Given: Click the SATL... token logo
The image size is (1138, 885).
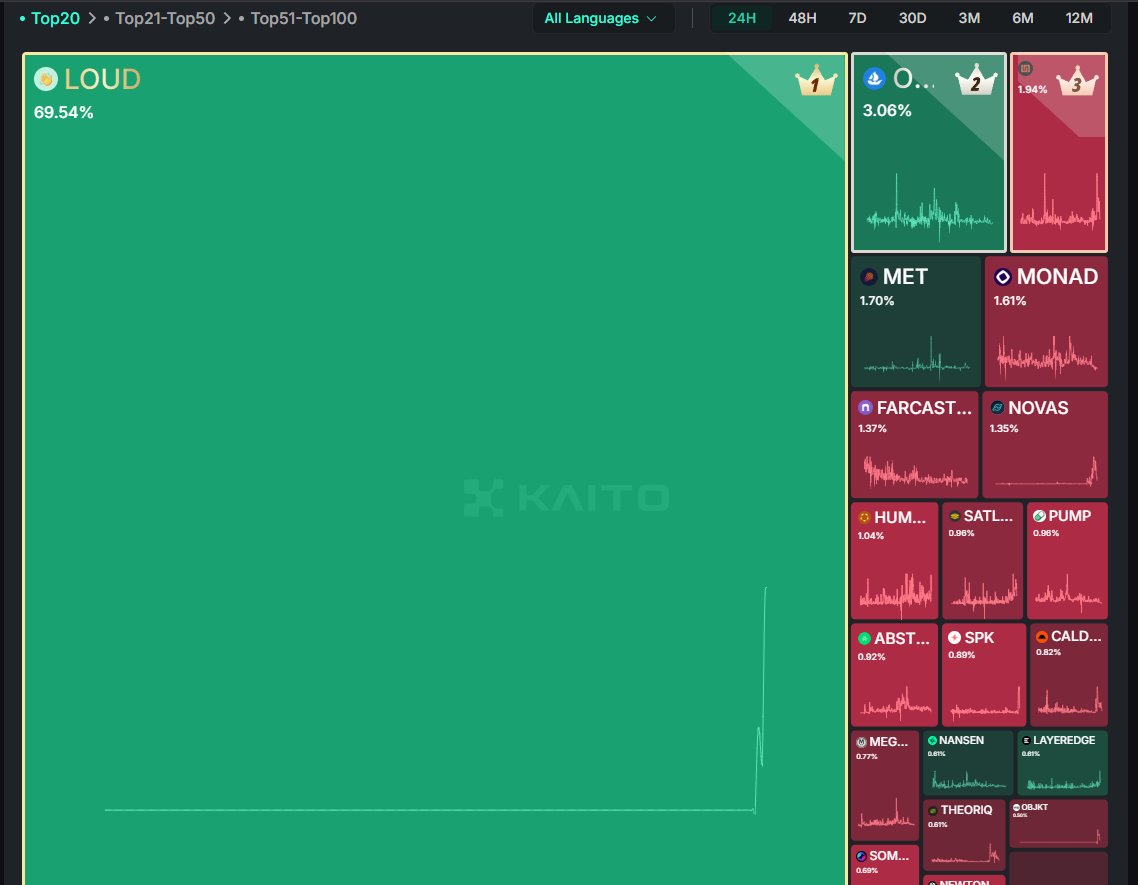Looking at the screenshot, I should tap(955, 516).
